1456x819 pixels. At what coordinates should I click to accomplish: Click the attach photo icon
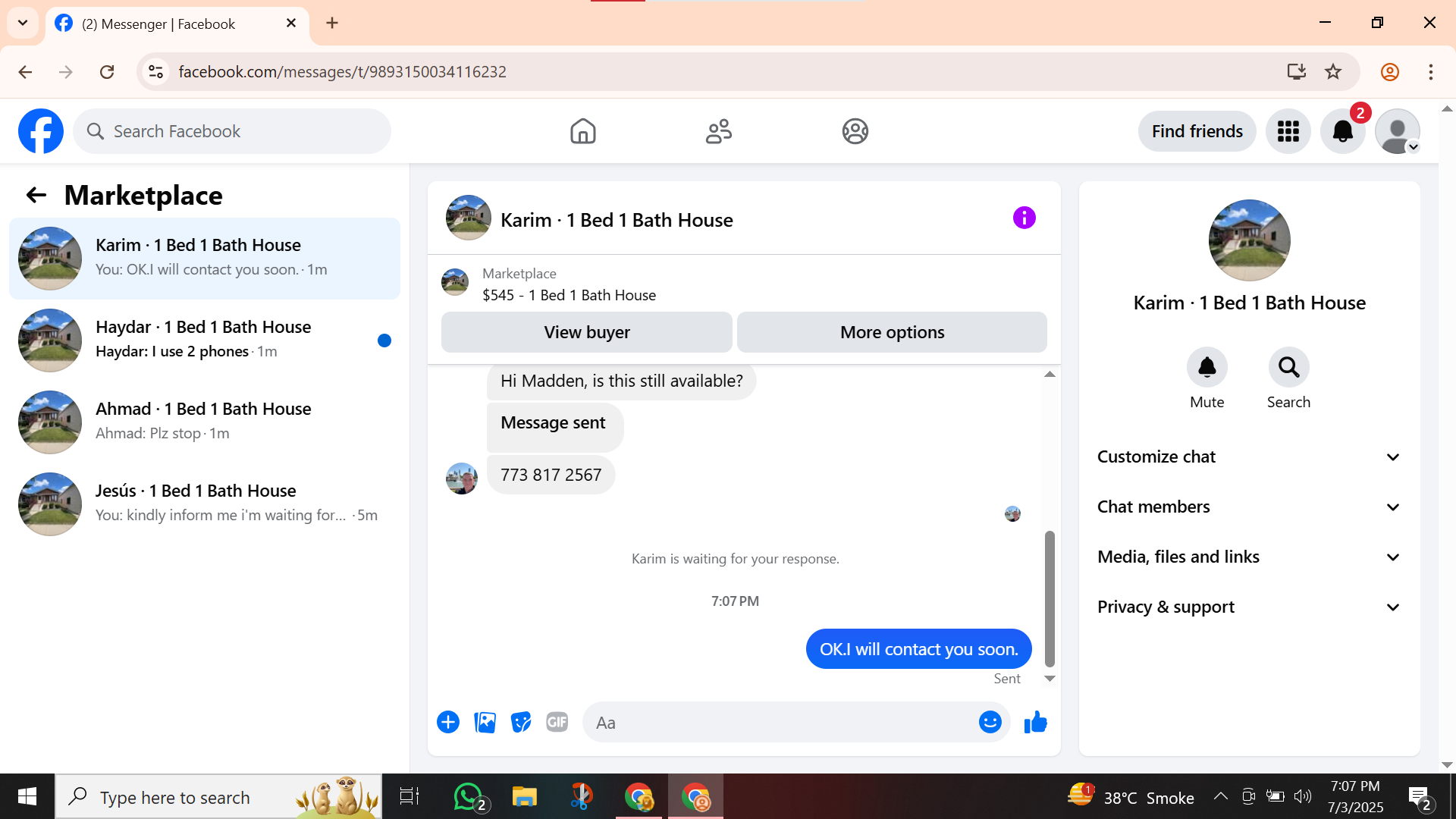coord(485,722)
